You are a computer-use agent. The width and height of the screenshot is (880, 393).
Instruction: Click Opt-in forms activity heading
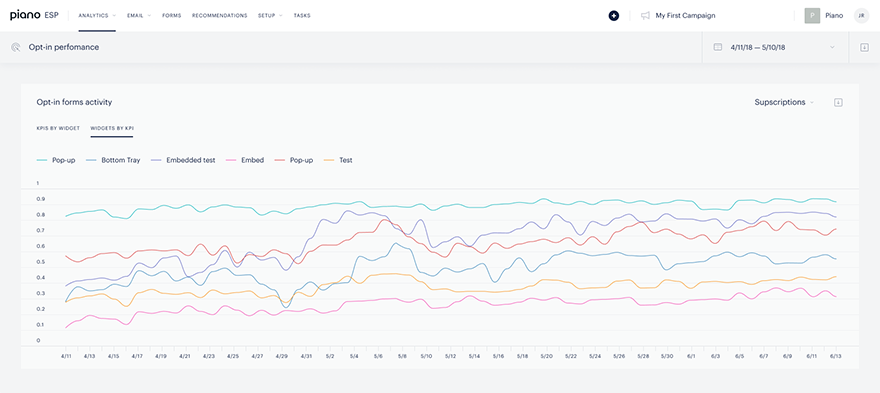coord(74,102)
